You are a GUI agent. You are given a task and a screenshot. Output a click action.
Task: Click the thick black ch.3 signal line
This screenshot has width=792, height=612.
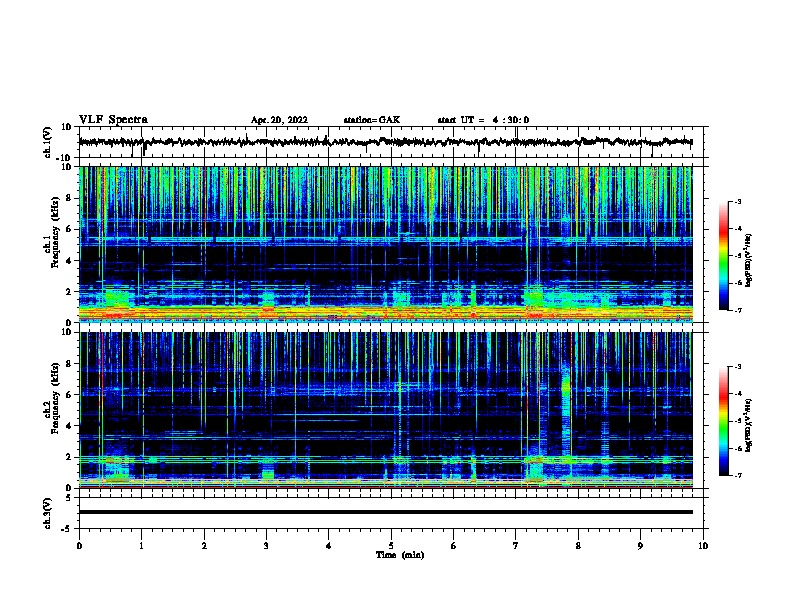pyautogui.click(x=385, y=512)
